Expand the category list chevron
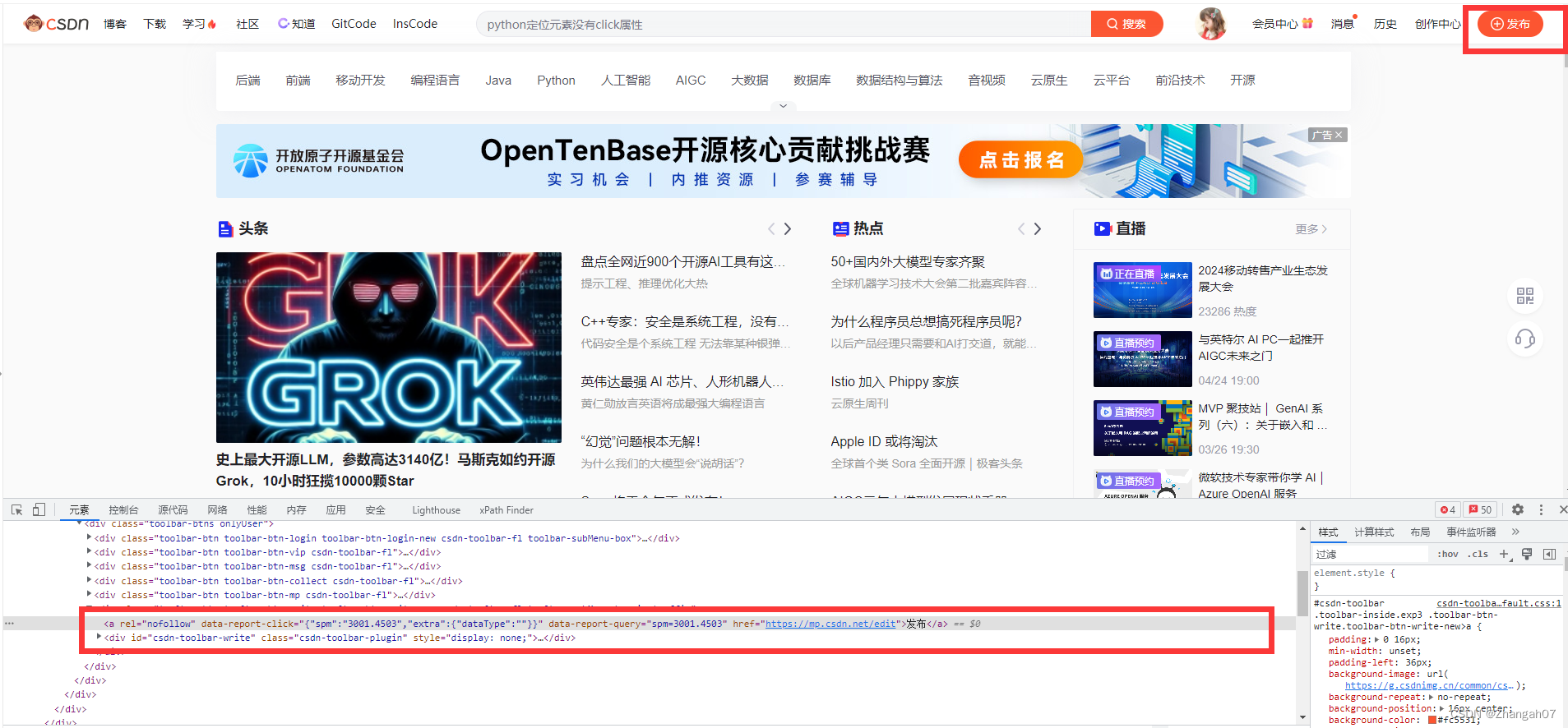 (783, 105)
